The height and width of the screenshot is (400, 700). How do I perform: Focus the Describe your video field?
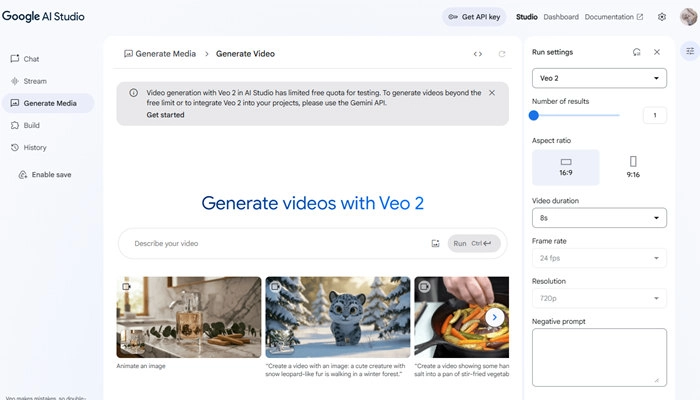pyautogui.click(x=277, y=243)
